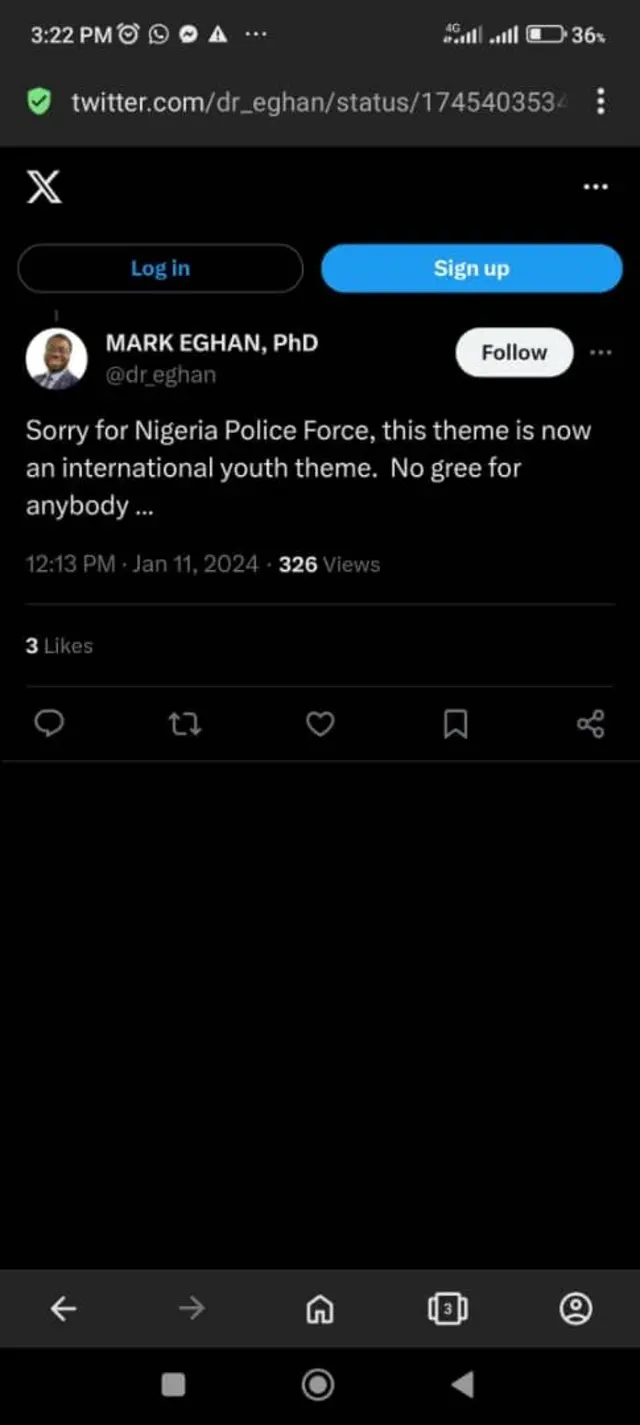Open @dr_eghan profile picture

click(x=56, y=359)
